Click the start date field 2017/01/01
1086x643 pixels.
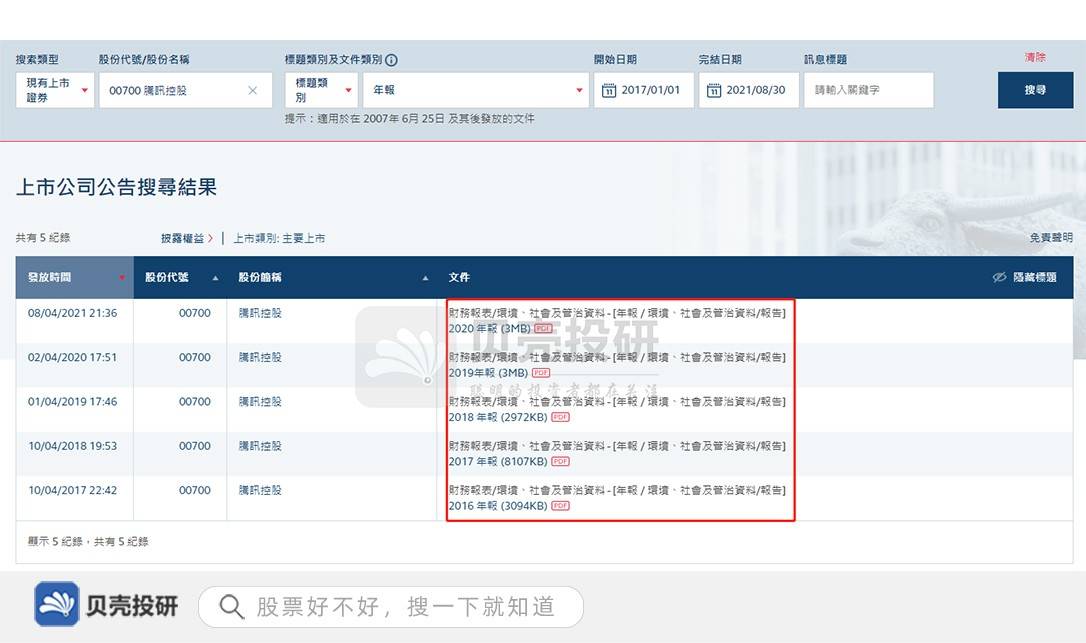[644, 90]
